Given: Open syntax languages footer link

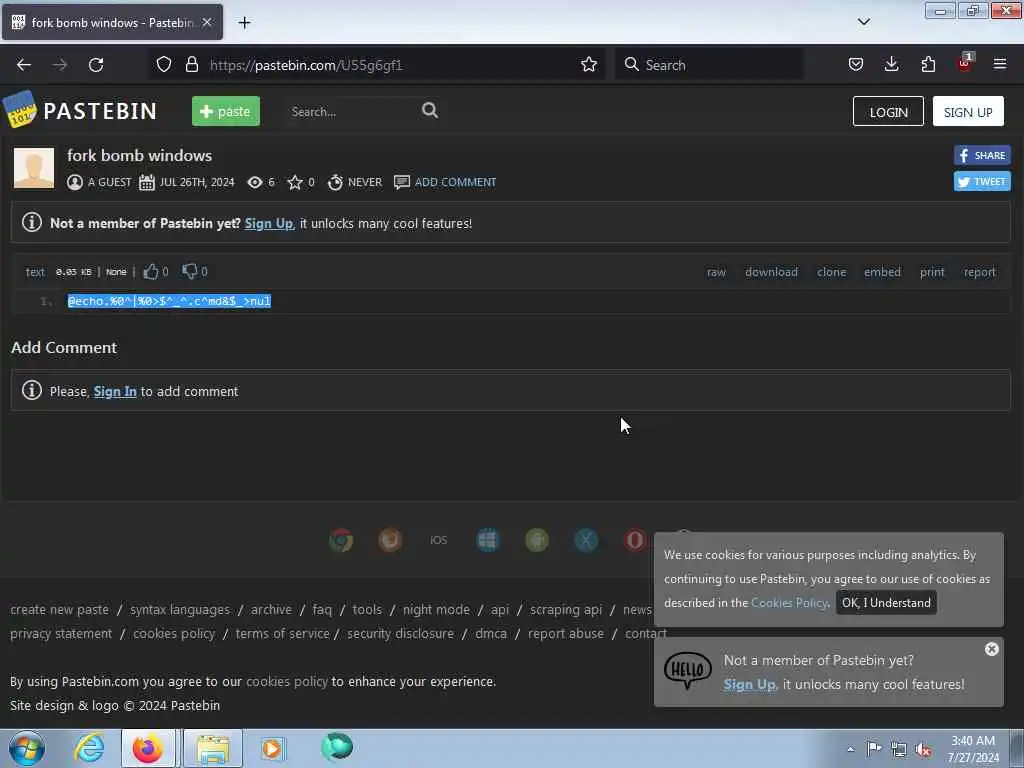Looking at the screenshot, I should [x=180, y=609].
